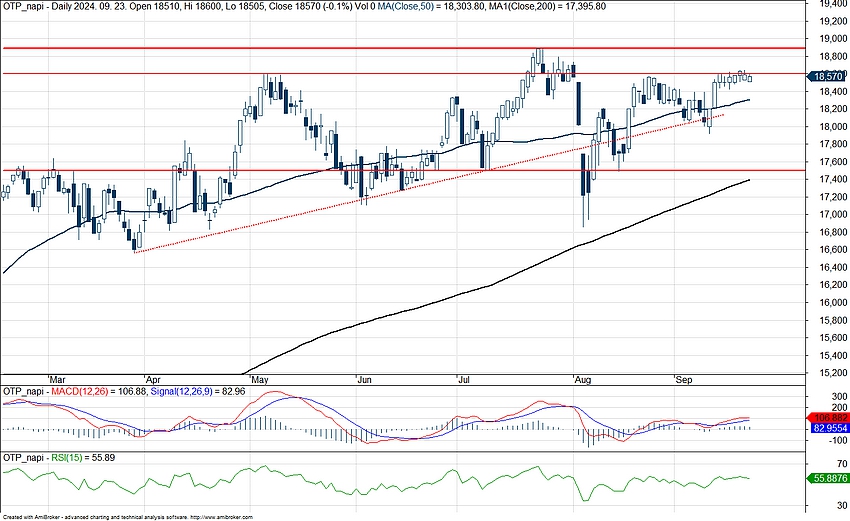Click the Aug month label on time axis
This screenshot has width=850, height=521.
[583, 380]
